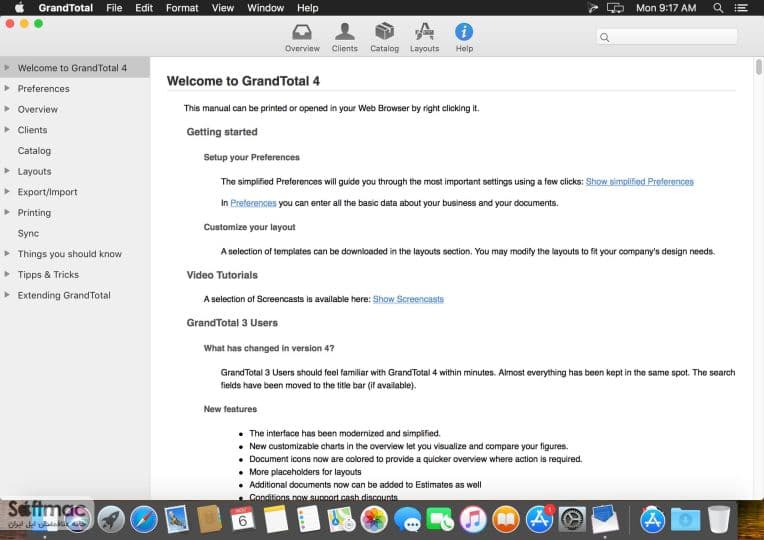Open FaceTime from the dock
Viewport: 764px width, 540px height.
click(x=440, y=520)
